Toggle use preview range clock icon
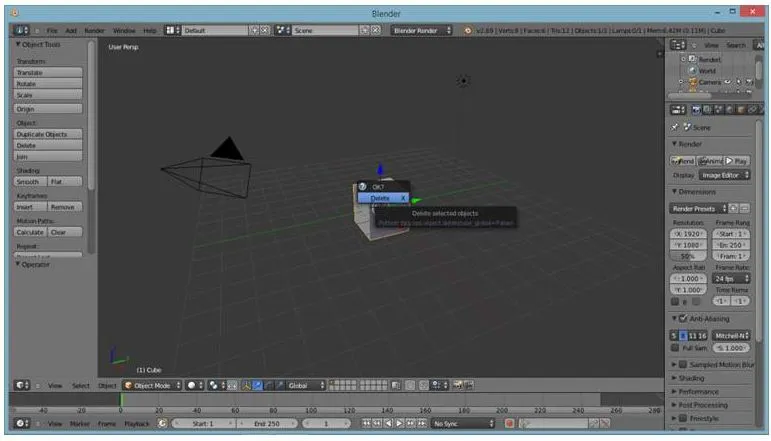 click(162, 423)
